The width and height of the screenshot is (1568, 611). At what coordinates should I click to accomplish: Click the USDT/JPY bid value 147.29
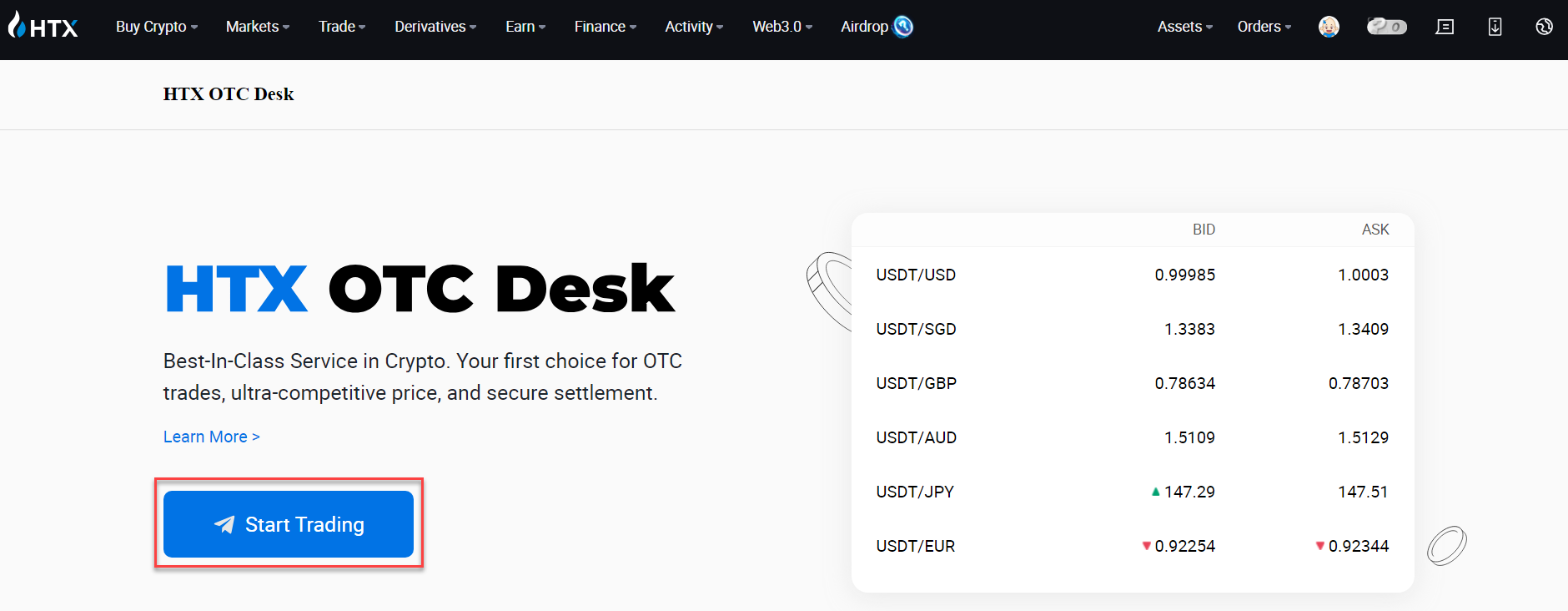coord(1189,492)
